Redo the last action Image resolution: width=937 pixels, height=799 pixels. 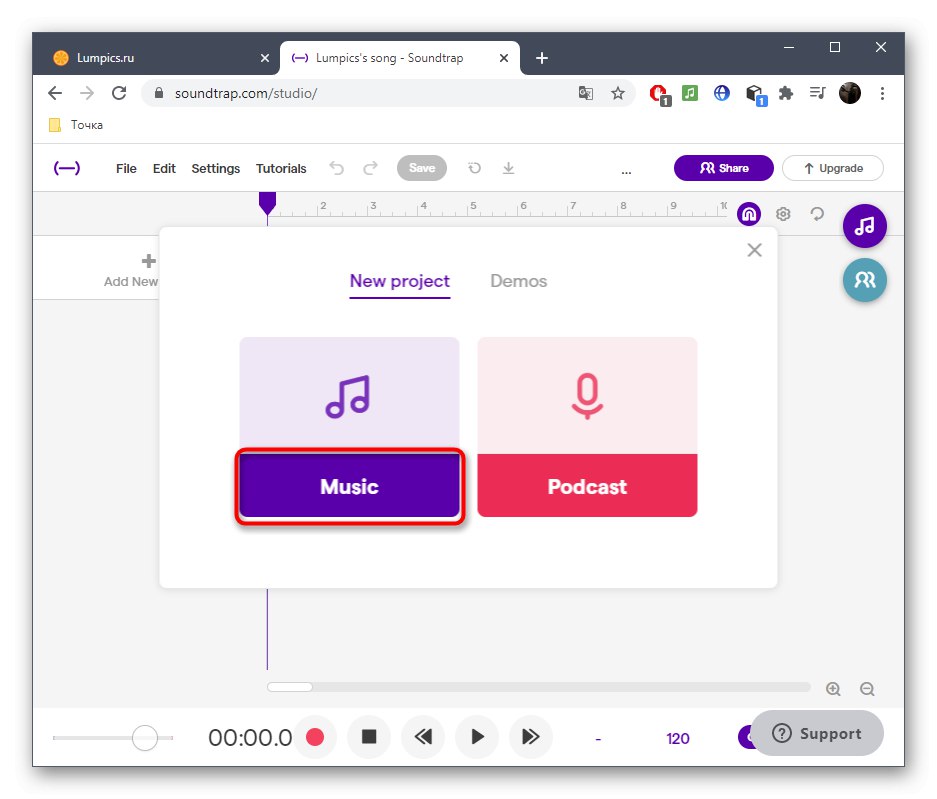click(x=370, y=169)
